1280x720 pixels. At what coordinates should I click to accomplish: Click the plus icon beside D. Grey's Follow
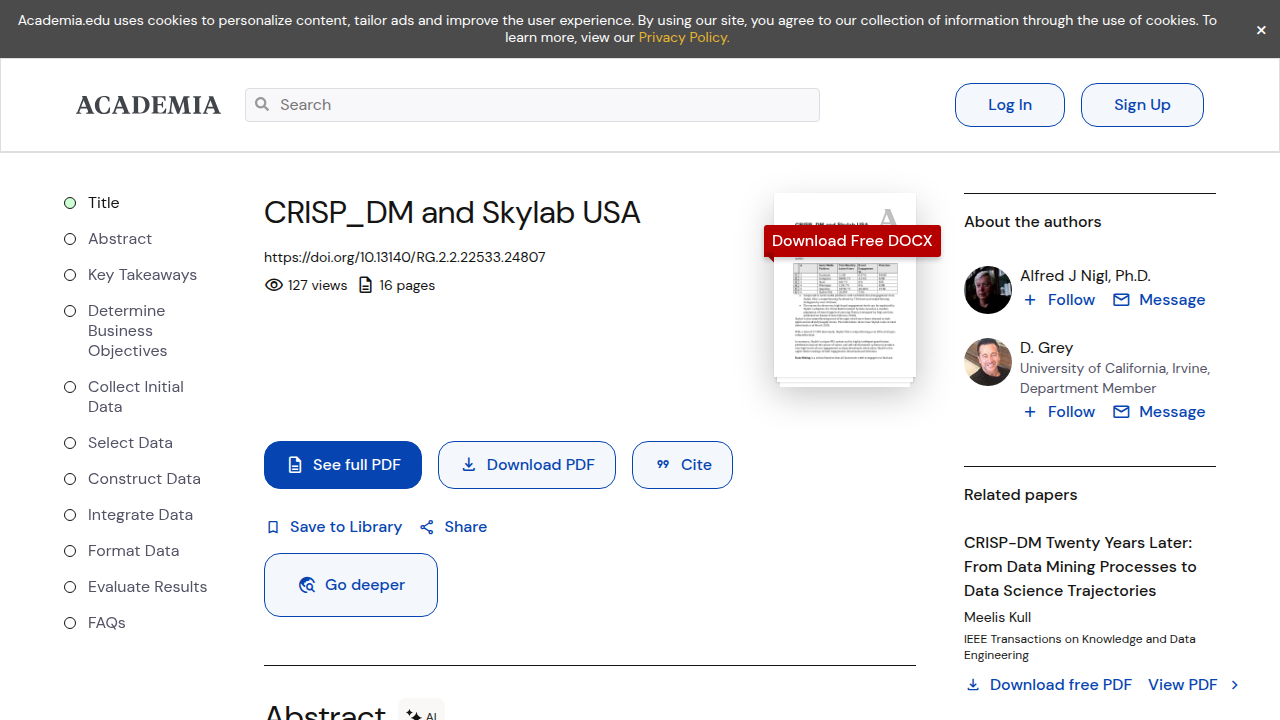pyautogui.click(x=1030, y=412)
